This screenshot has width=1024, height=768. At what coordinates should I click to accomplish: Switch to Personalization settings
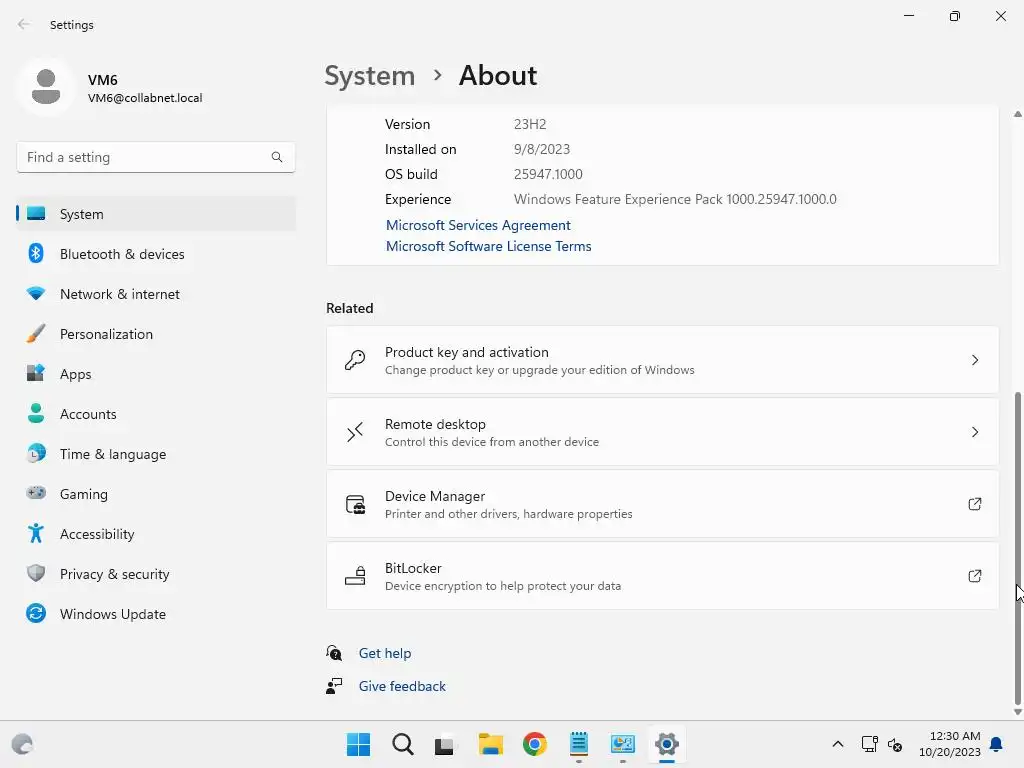point(156,334)
